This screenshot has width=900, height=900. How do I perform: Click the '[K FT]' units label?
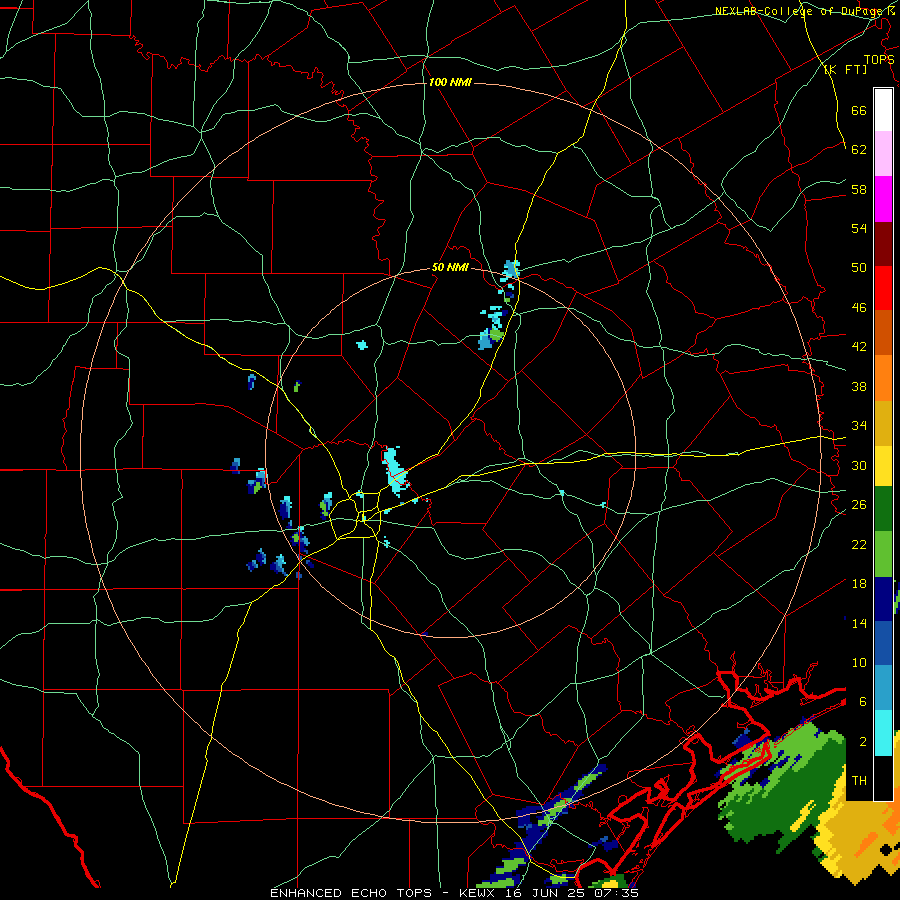(x=845, y=70)
